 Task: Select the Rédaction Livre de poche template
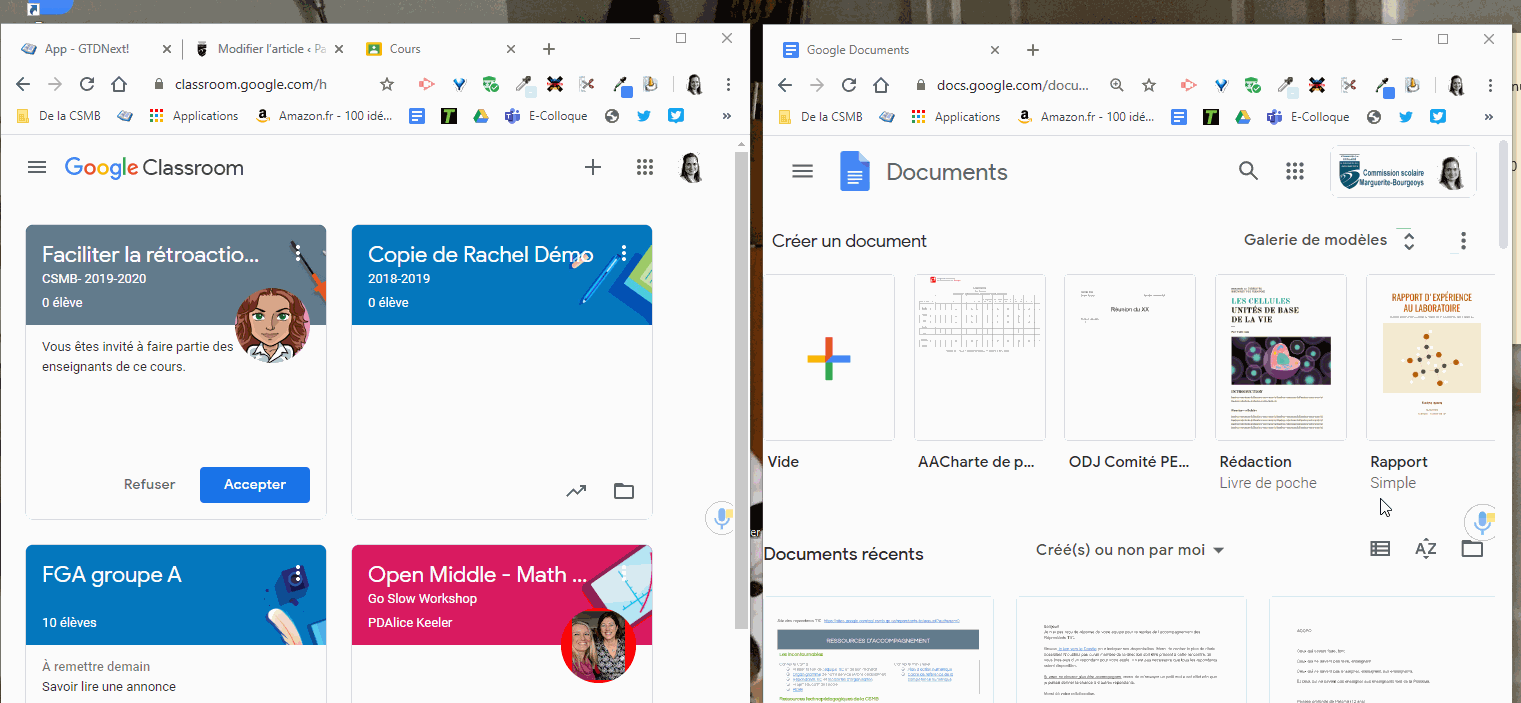click(x=1280, y=357)
